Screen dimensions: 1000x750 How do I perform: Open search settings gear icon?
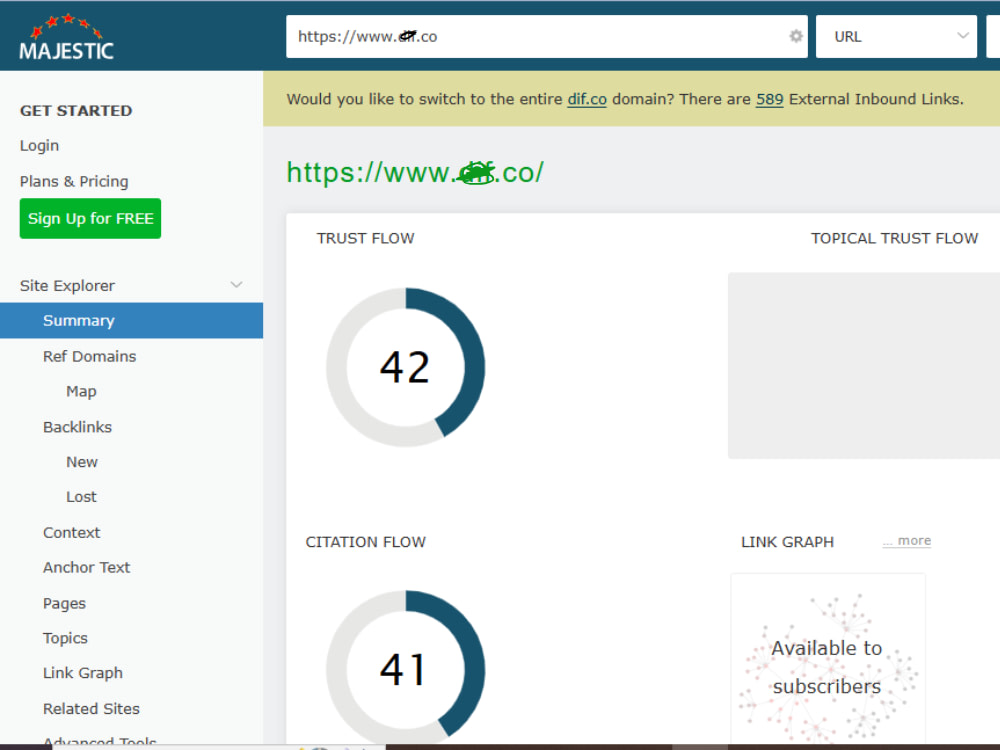point(795,36)
